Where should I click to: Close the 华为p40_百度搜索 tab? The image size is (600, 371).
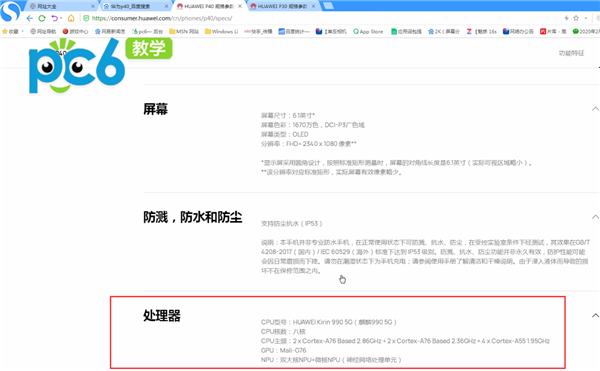pyautogui.click(x=166, y=6)
